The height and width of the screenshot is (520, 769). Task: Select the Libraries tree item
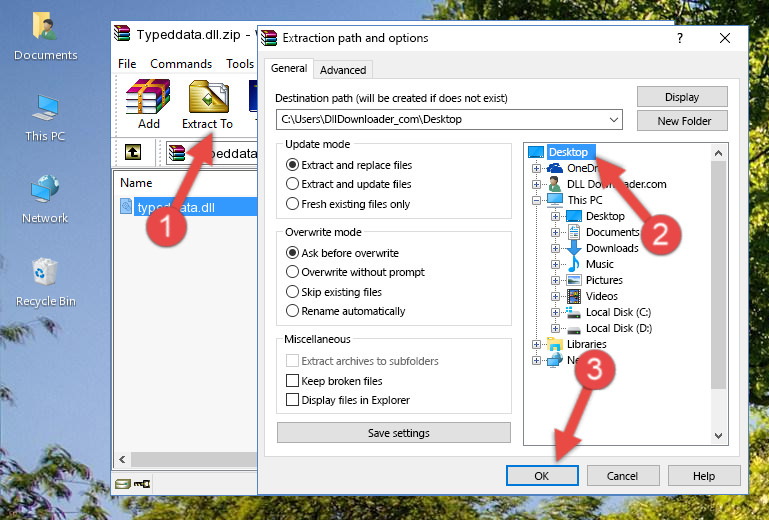click(x=587, y=344)
